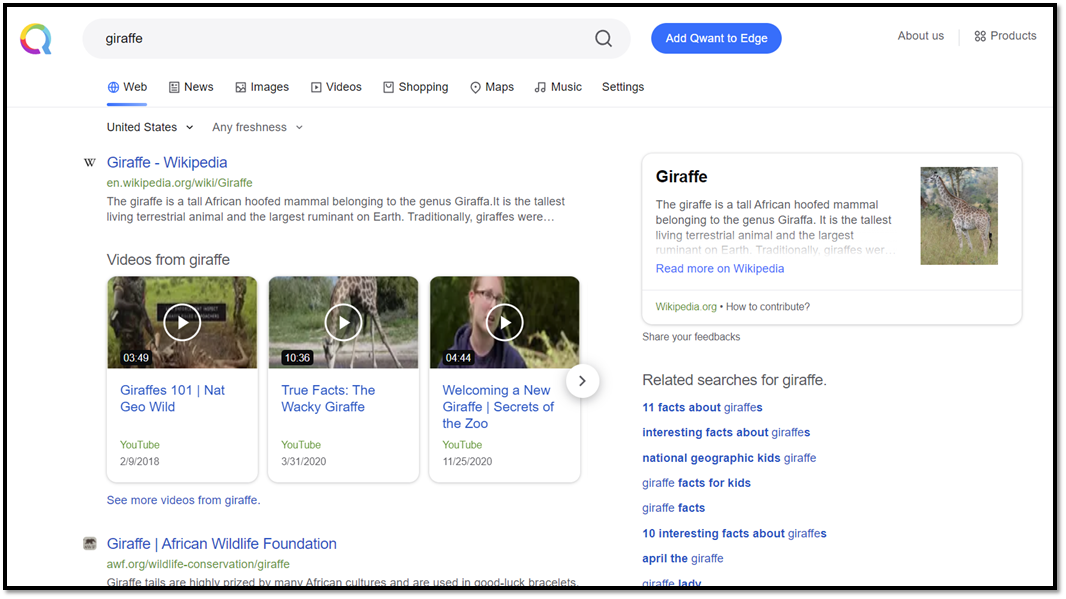Play the True Facts Wacky Giraffe video
The image size is (1066, 599).
pyautogui.click(x=343, y=322)
